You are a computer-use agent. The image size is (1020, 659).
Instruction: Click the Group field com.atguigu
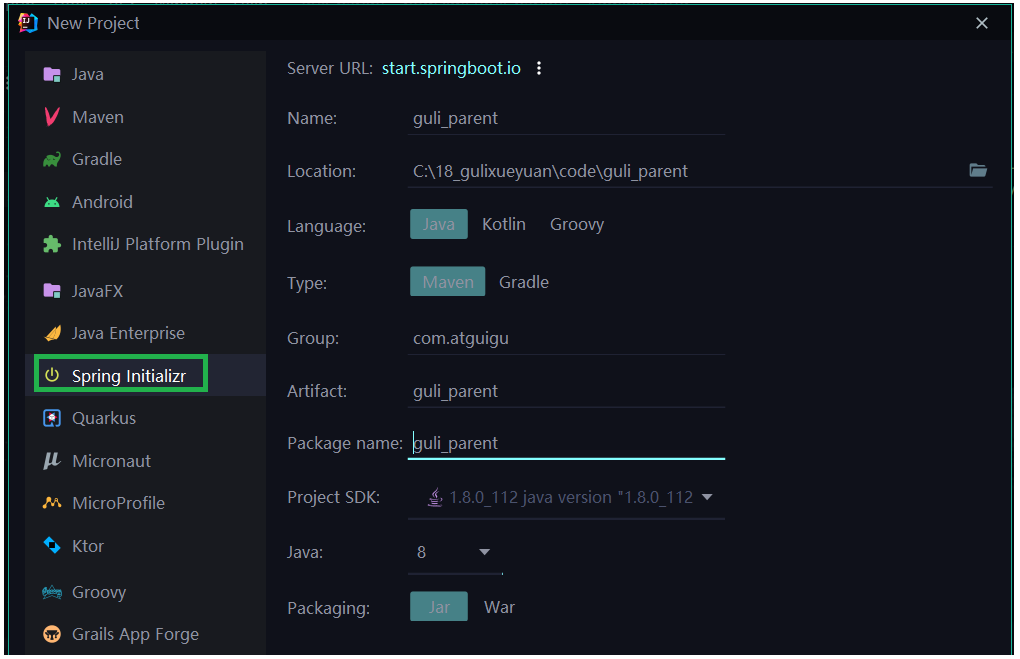(566, 338)
